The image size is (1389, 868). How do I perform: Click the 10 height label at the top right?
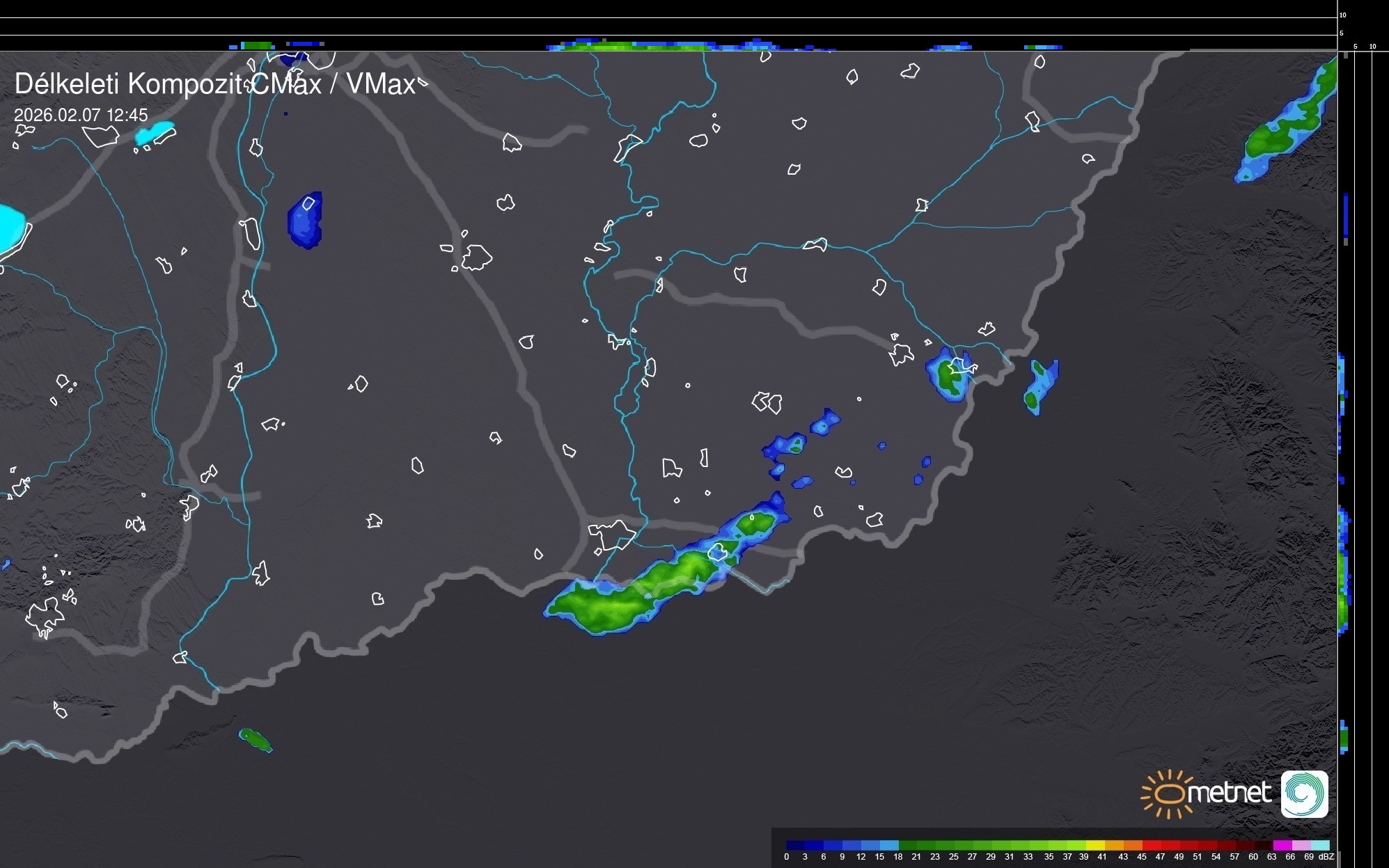click(x=1342, y=15)
